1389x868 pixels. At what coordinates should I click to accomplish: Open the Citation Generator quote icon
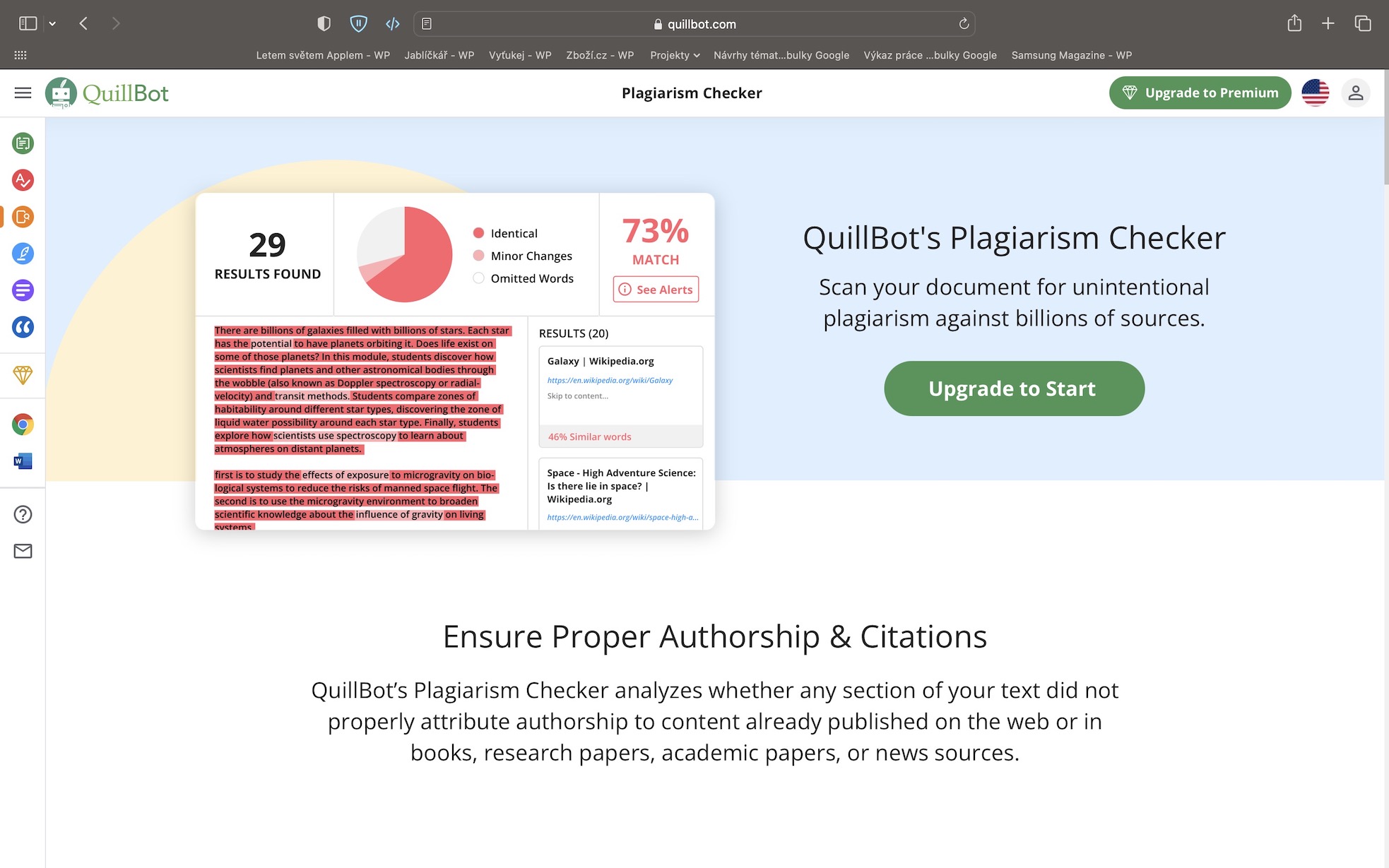[x=23, y=327]
